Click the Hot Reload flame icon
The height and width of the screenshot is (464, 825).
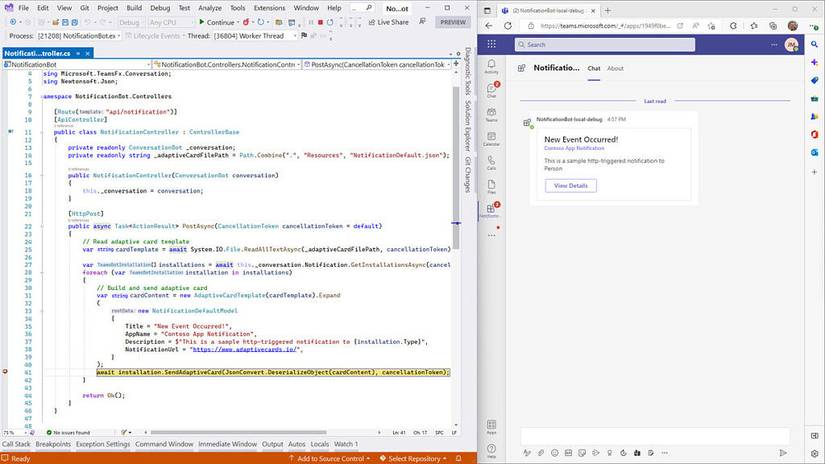click(x=246, y=23)
